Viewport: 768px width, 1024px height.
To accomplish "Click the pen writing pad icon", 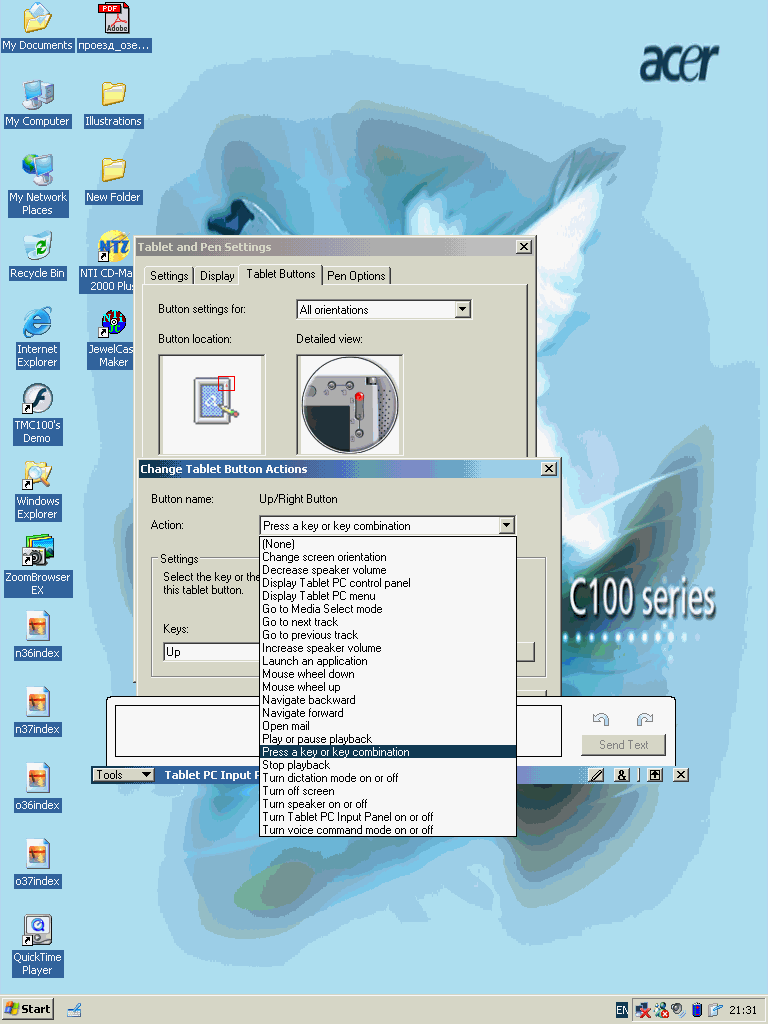I will (596, 775).
